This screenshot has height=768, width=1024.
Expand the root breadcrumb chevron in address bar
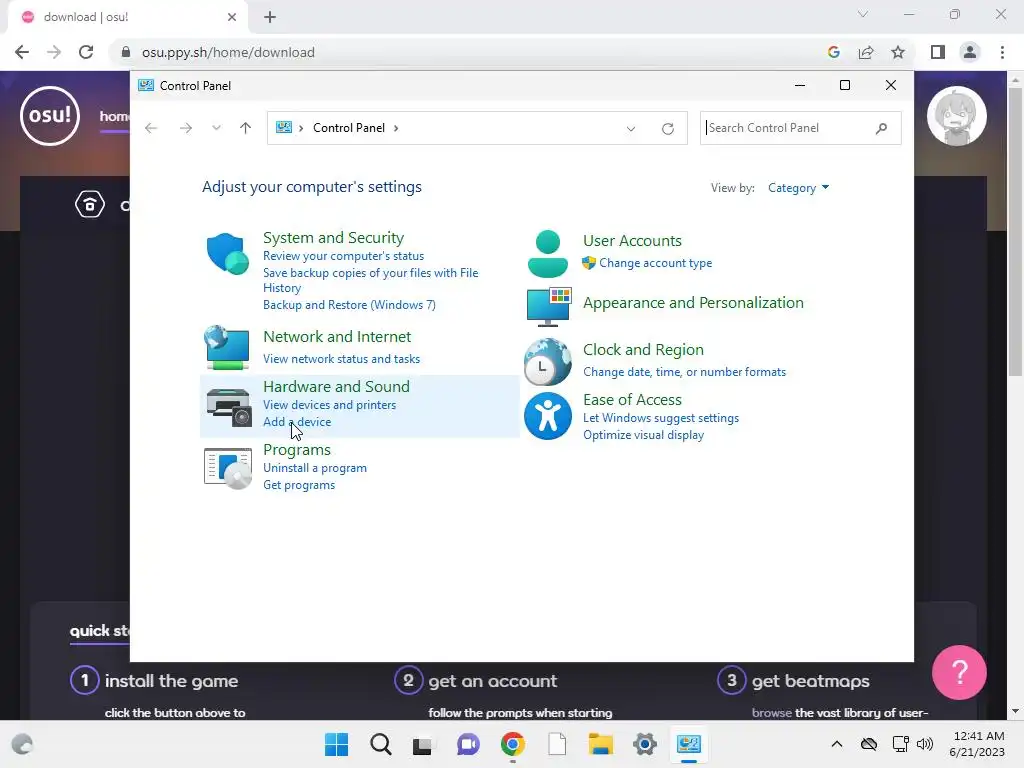[301, 128]
